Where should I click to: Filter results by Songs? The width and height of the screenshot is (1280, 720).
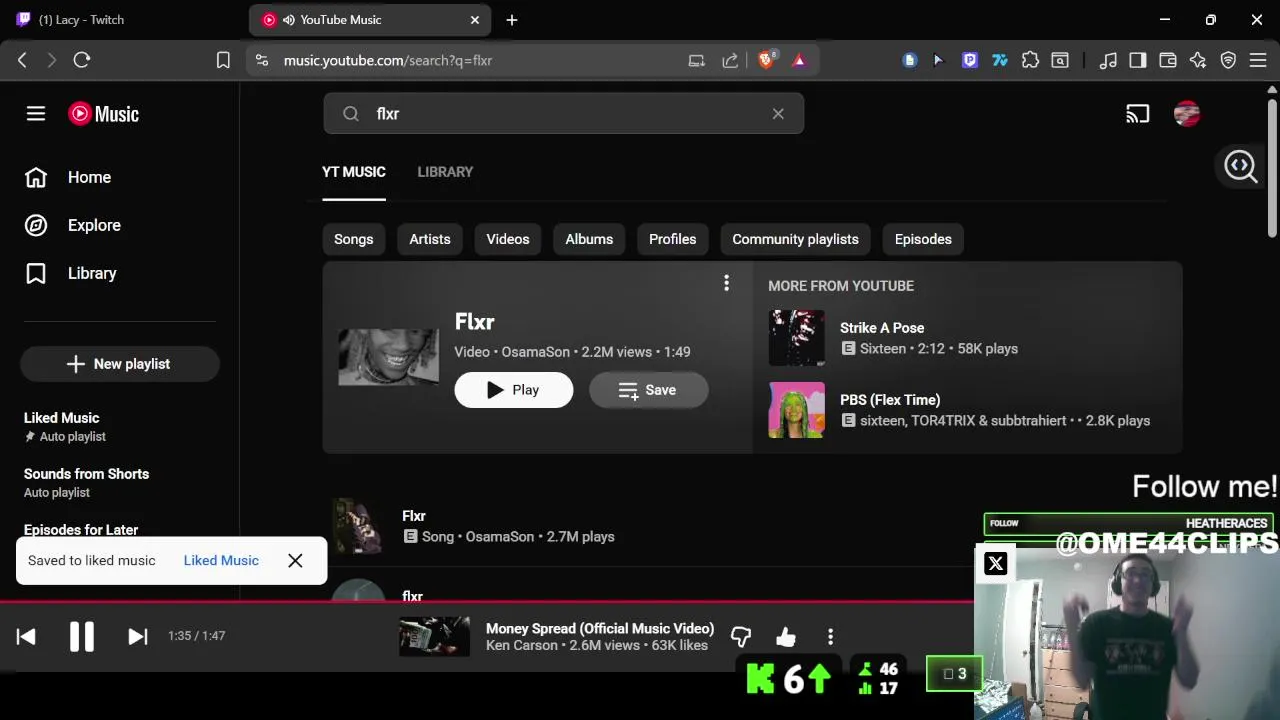(x=353, y=239)
